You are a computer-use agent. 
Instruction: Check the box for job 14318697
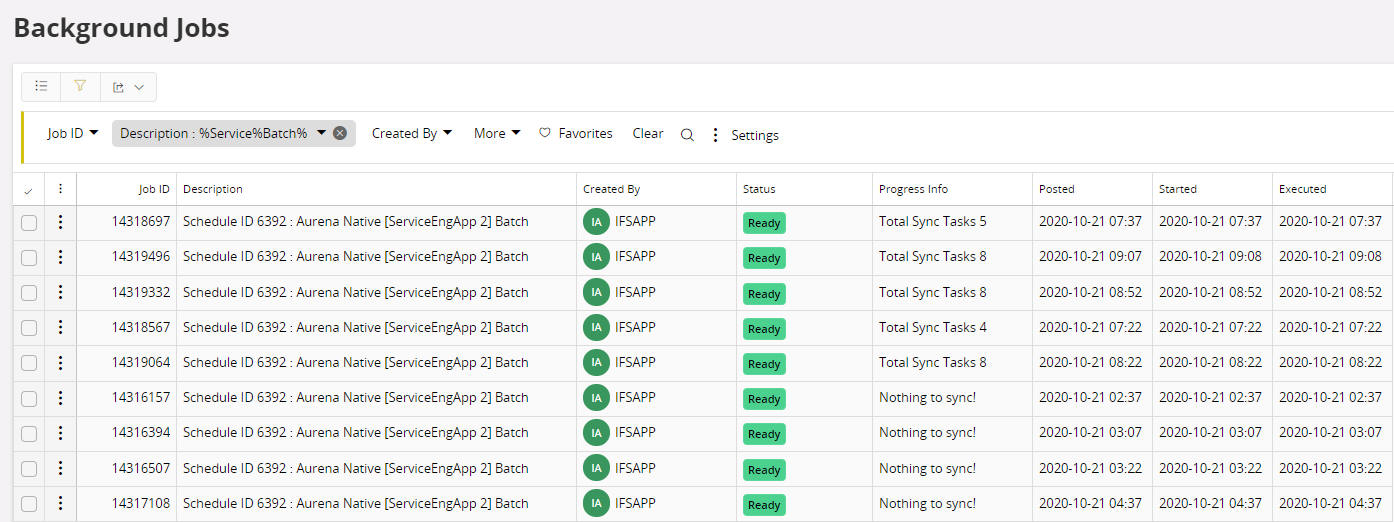tap(29, 222)
